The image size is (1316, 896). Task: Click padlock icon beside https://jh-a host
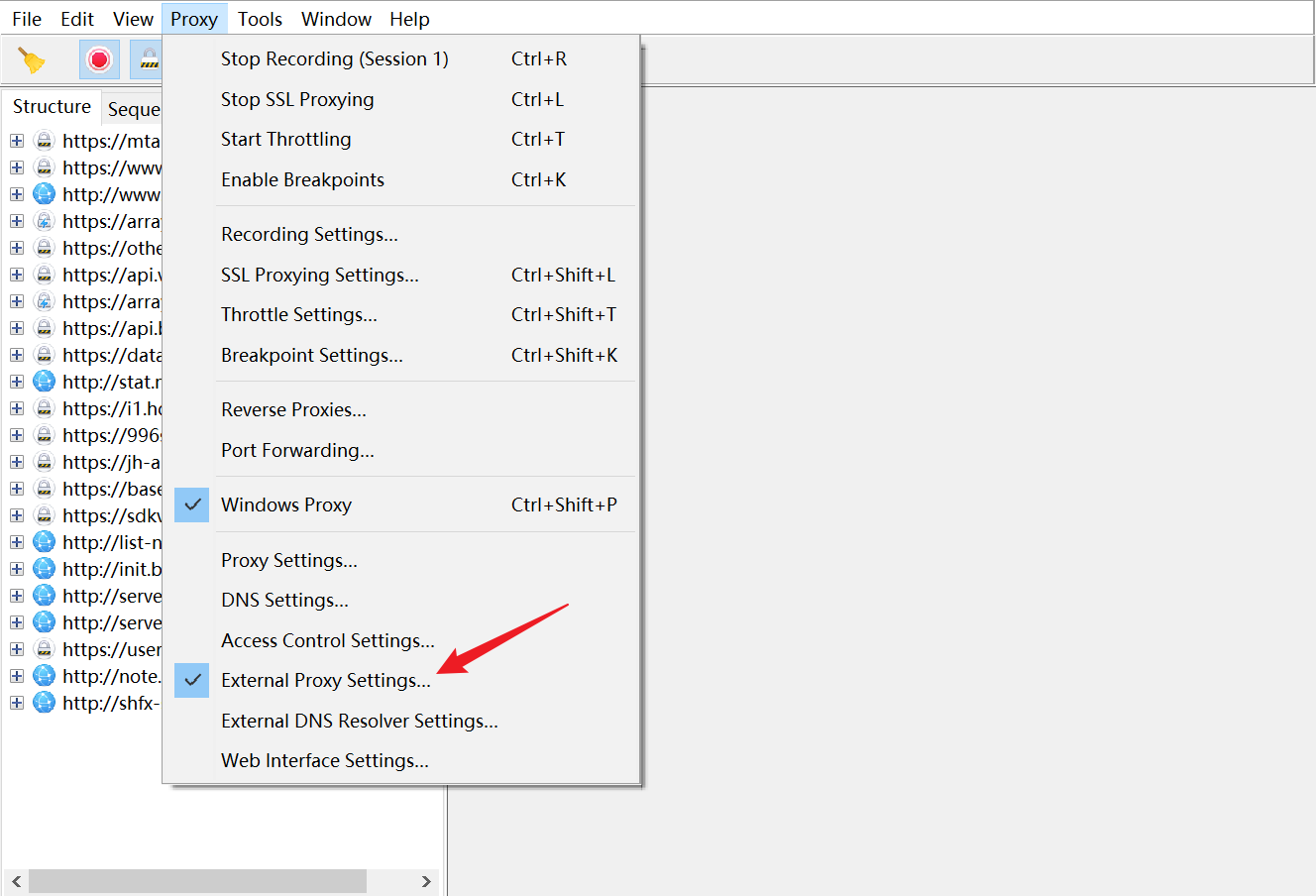click(x=44, y=462)
